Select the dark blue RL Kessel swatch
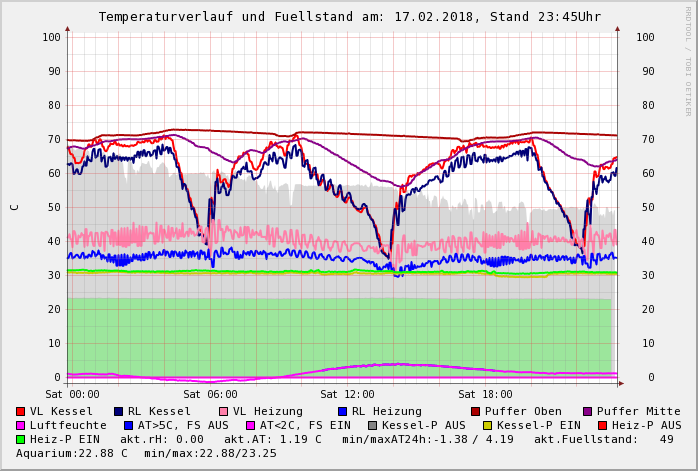Image resolution: width=698 pixels, height=471 pixels. coord(118,411)
